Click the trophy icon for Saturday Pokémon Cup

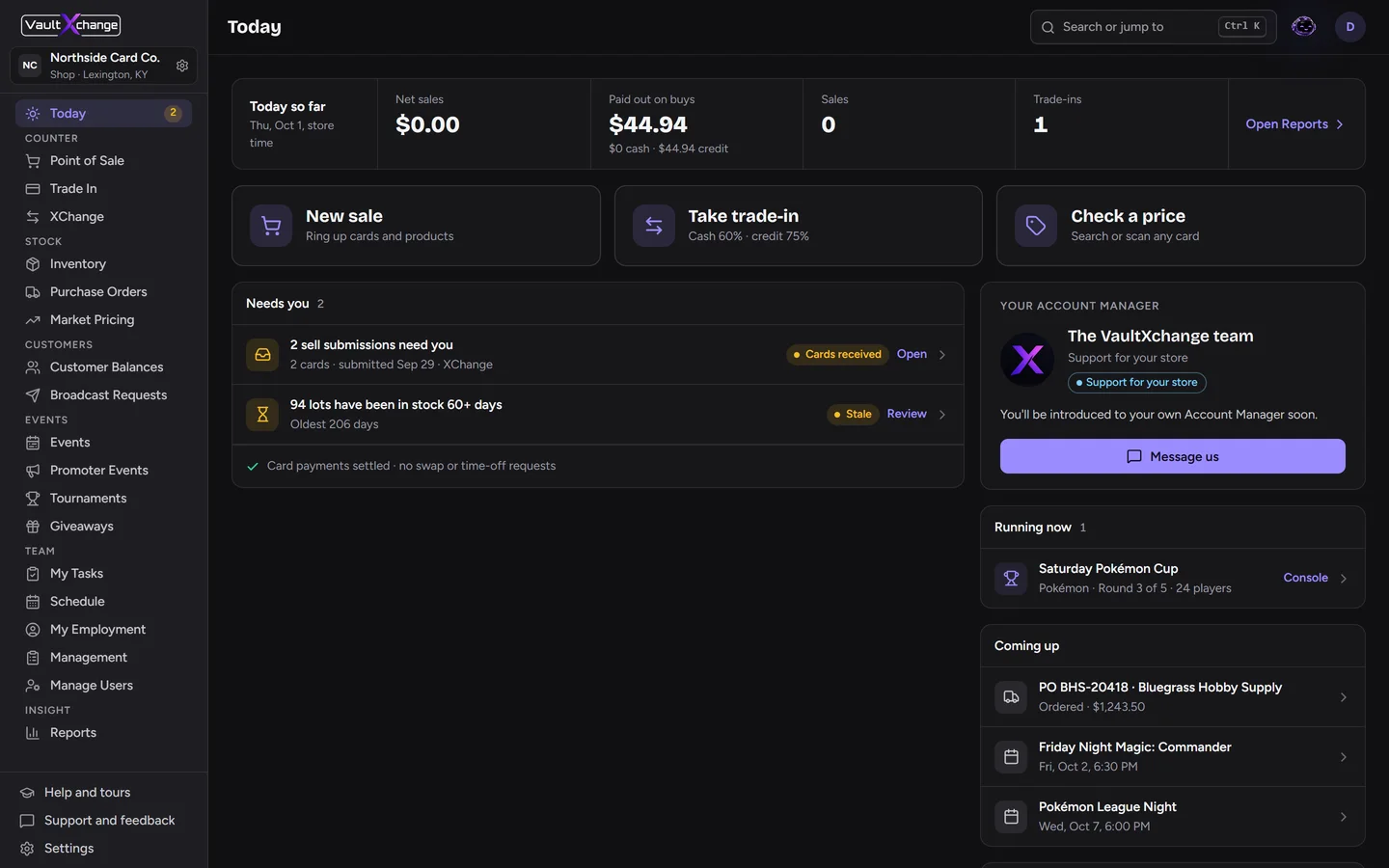pos(1011,579)
